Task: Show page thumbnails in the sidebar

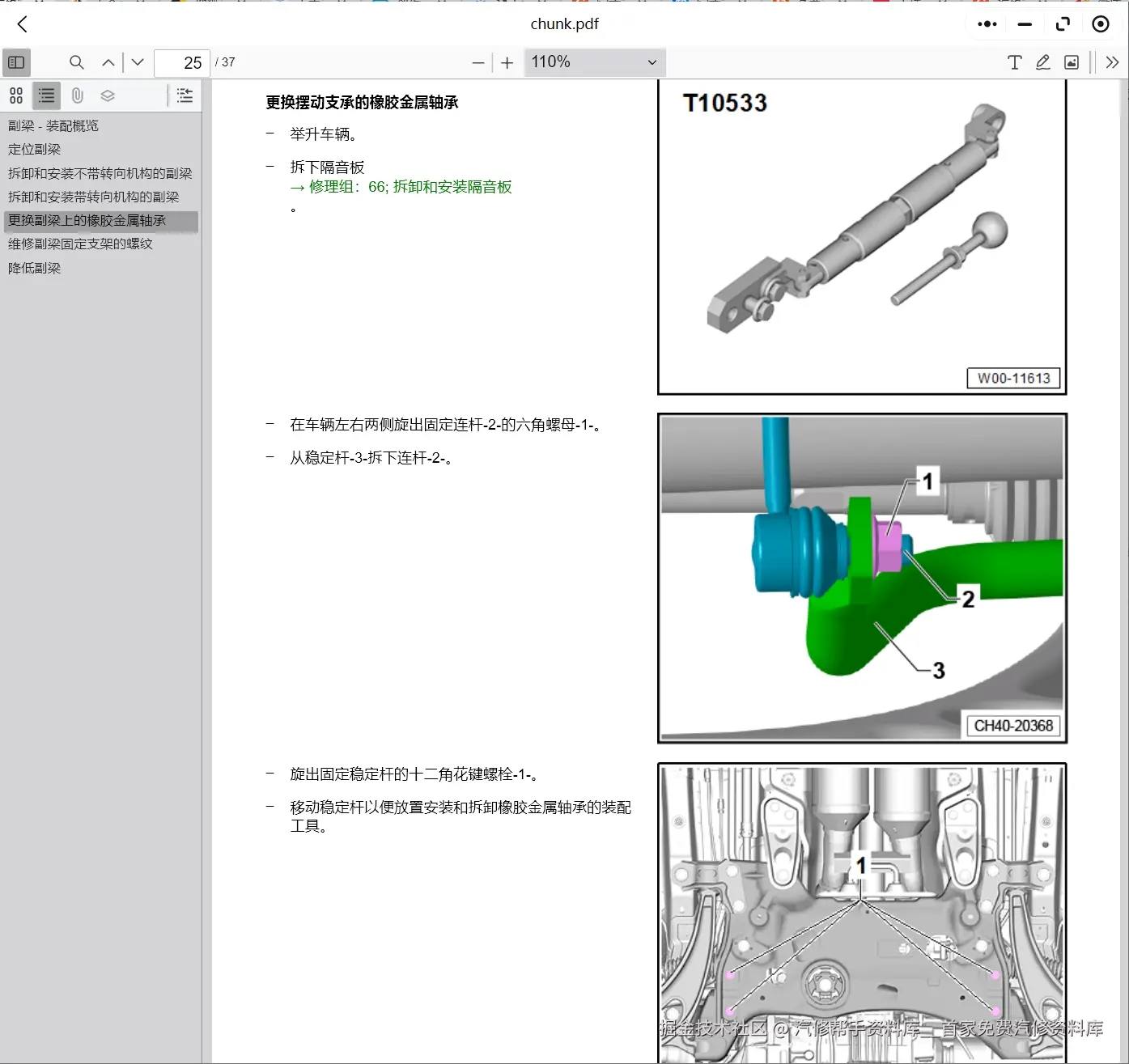Action: pyautogui.click(x=16, y=95)
